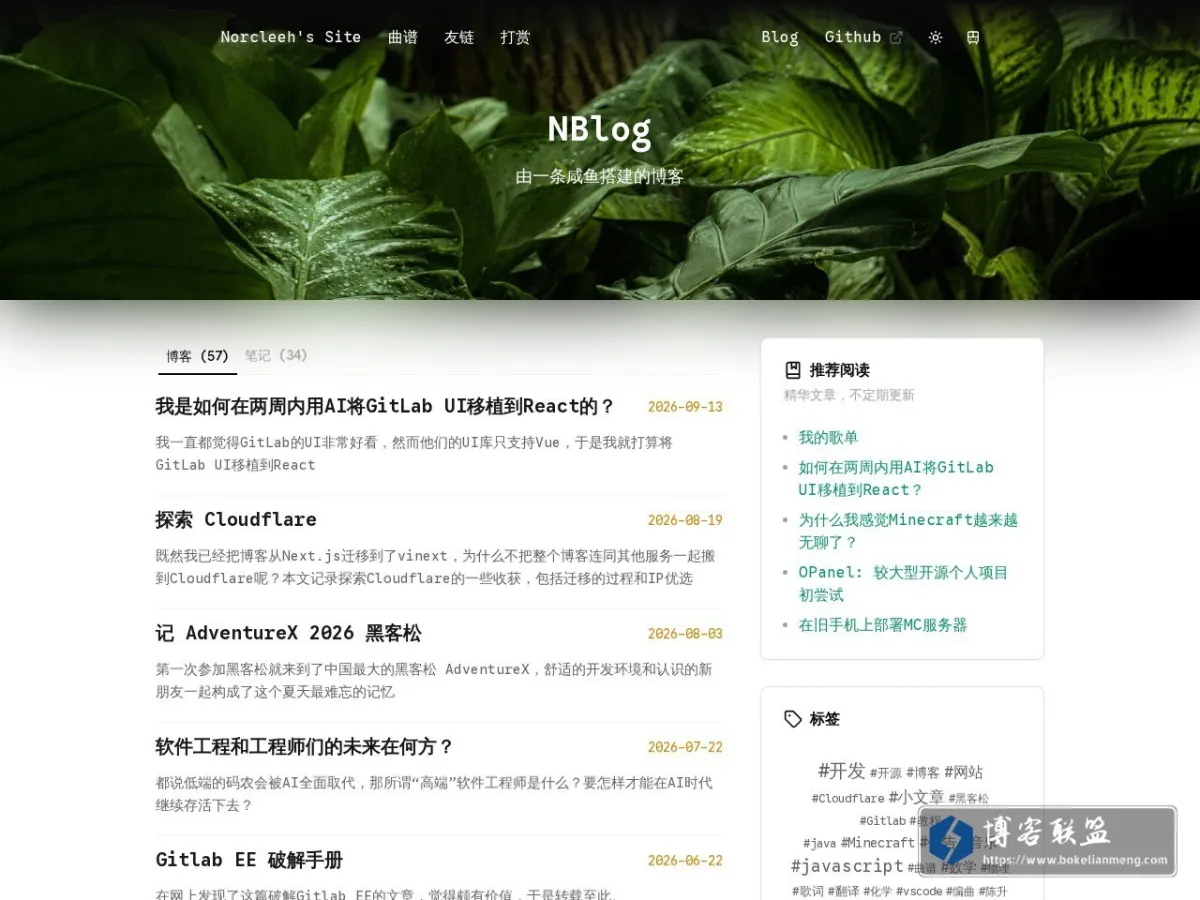Click the date 2026-08-03

coord(685,634)
